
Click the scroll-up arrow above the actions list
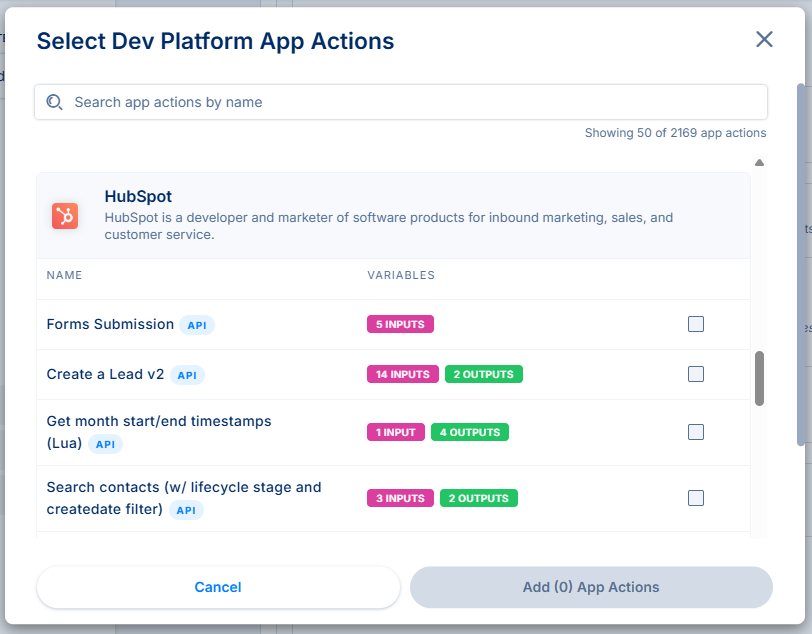pos(759,162)
